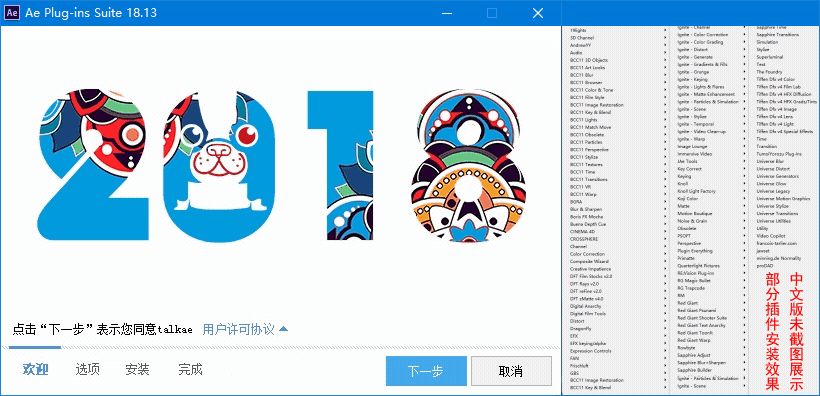This screenshot has width=820, height=396.
Task: Select the 选项 step tab
Action: click(x=87, y=370)
